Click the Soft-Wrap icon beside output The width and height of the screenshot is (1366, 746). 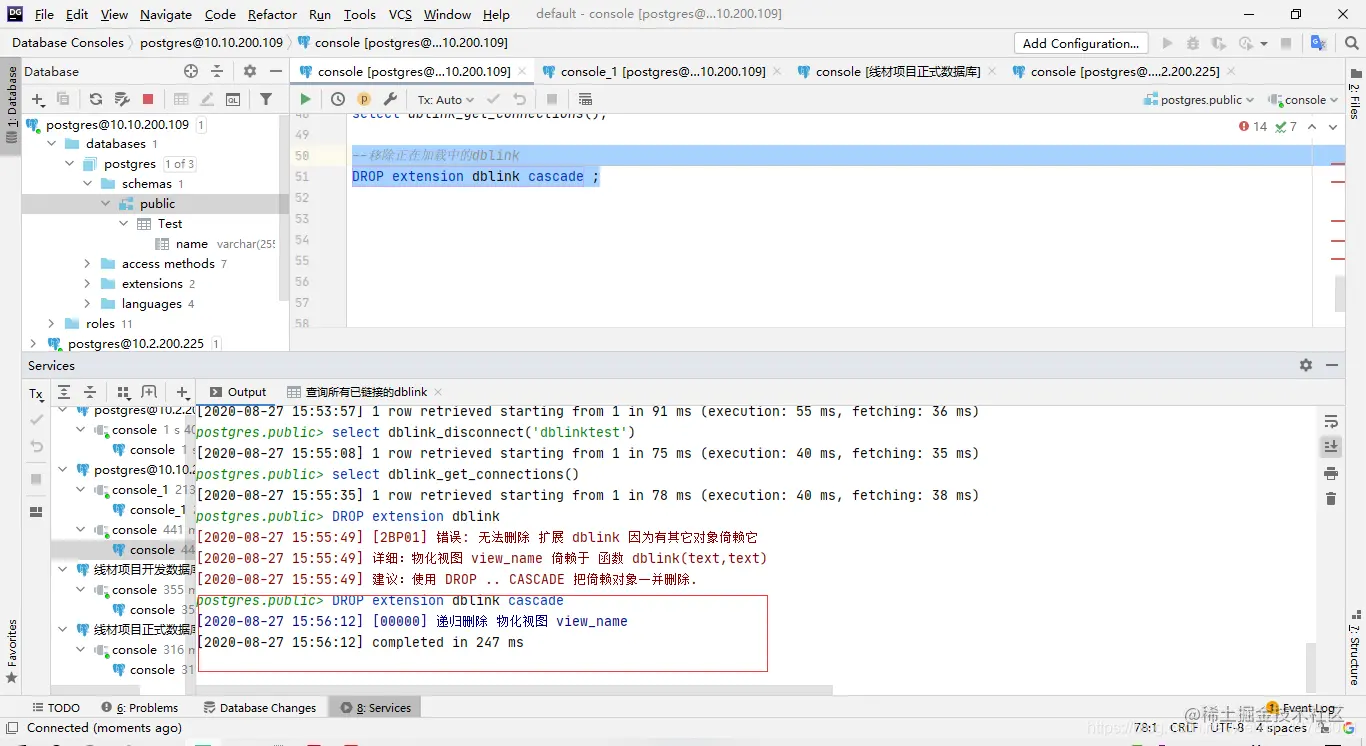click(x=1330, y=421)
